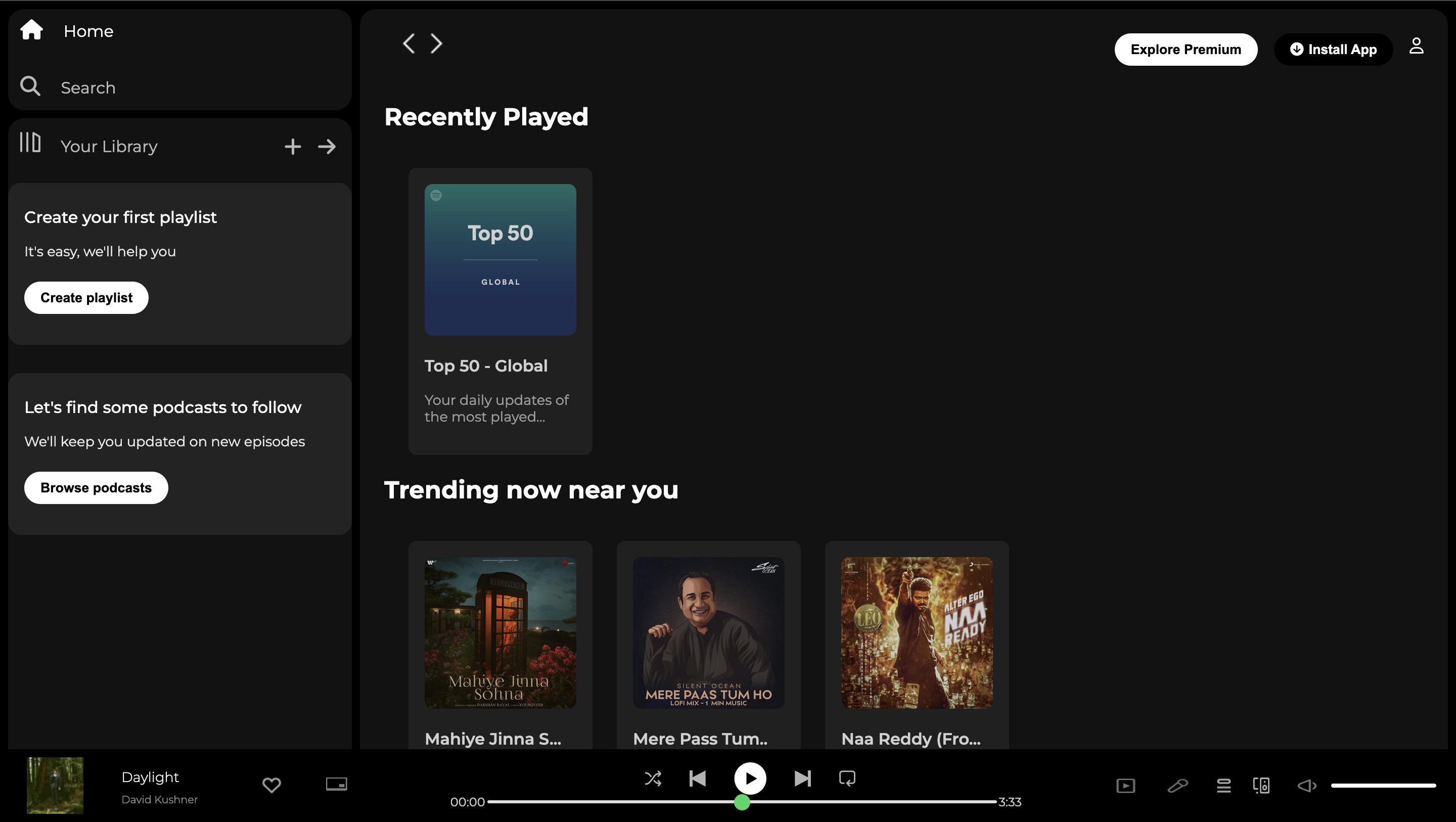Image resolution: width=1456 pixels, height=822 pixels.
Task: Like Daylight with the heart icon
Action: (x=271, y=784)
